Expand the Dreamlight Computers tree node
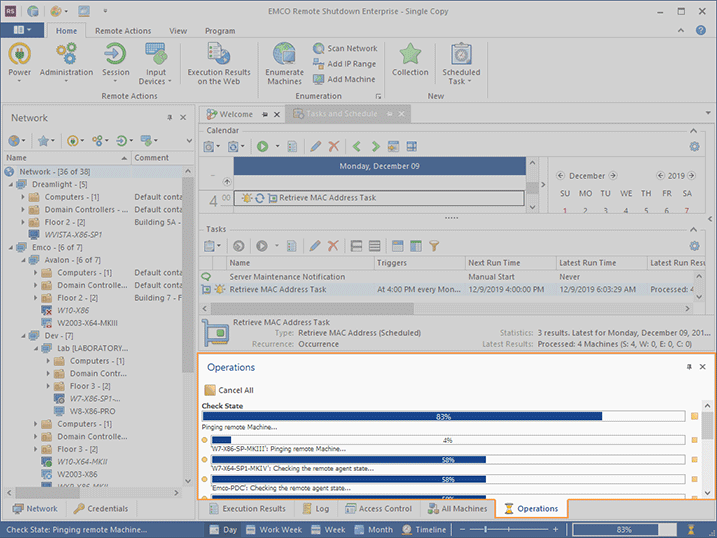Image resolution: width=717 pixels, height=538 pixels. pyautogui.click(x=23, y=197)
